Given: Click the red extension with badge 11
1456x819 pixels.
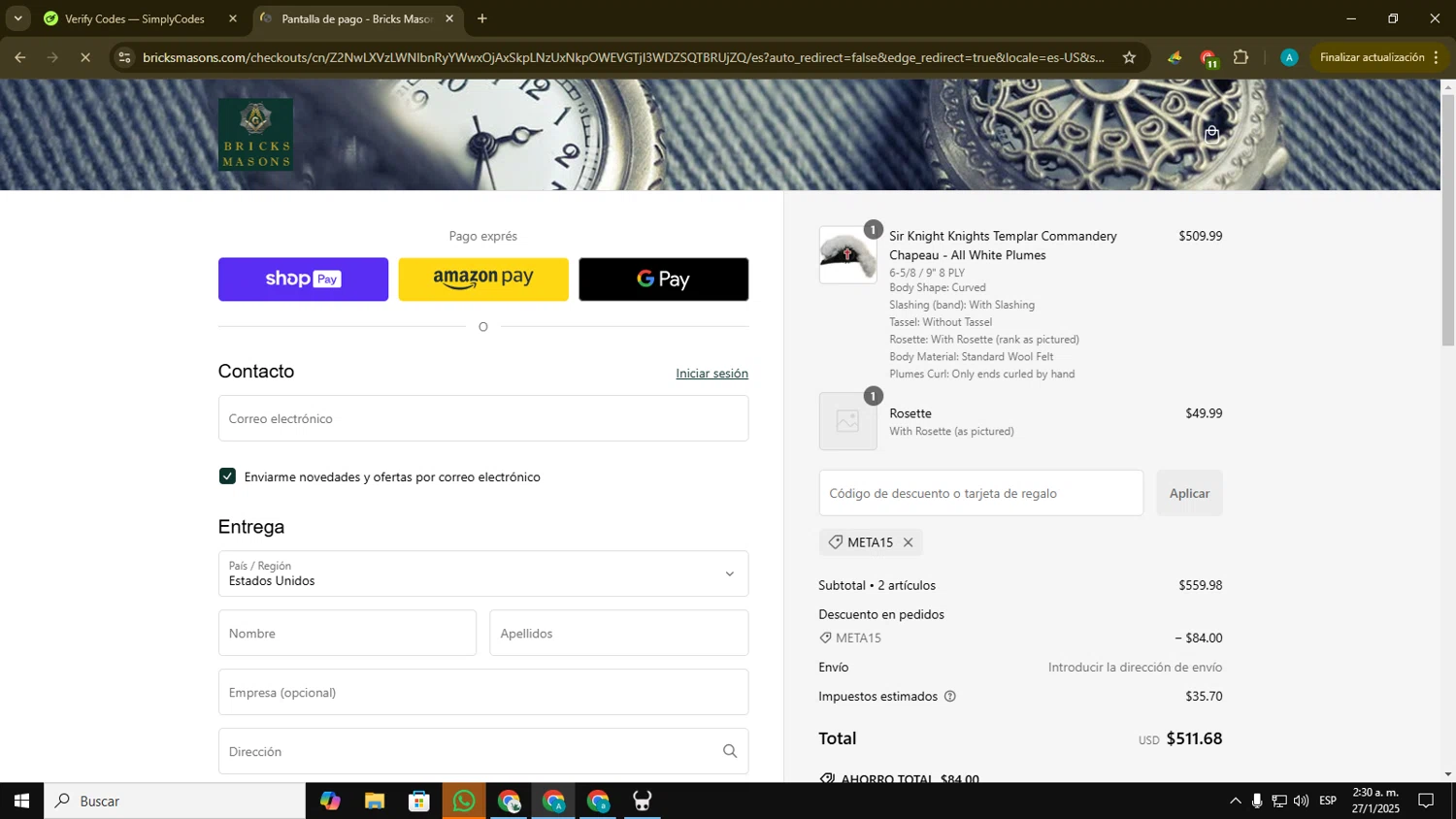Looking at the screenshot, I should click(x=1208, y=58).
